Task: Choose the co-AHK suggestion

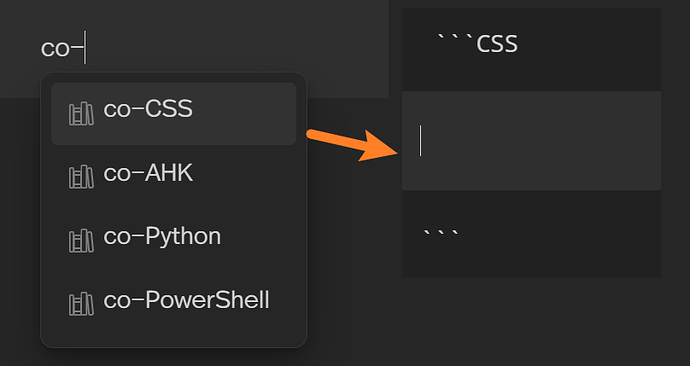Action: click(174, 177)
